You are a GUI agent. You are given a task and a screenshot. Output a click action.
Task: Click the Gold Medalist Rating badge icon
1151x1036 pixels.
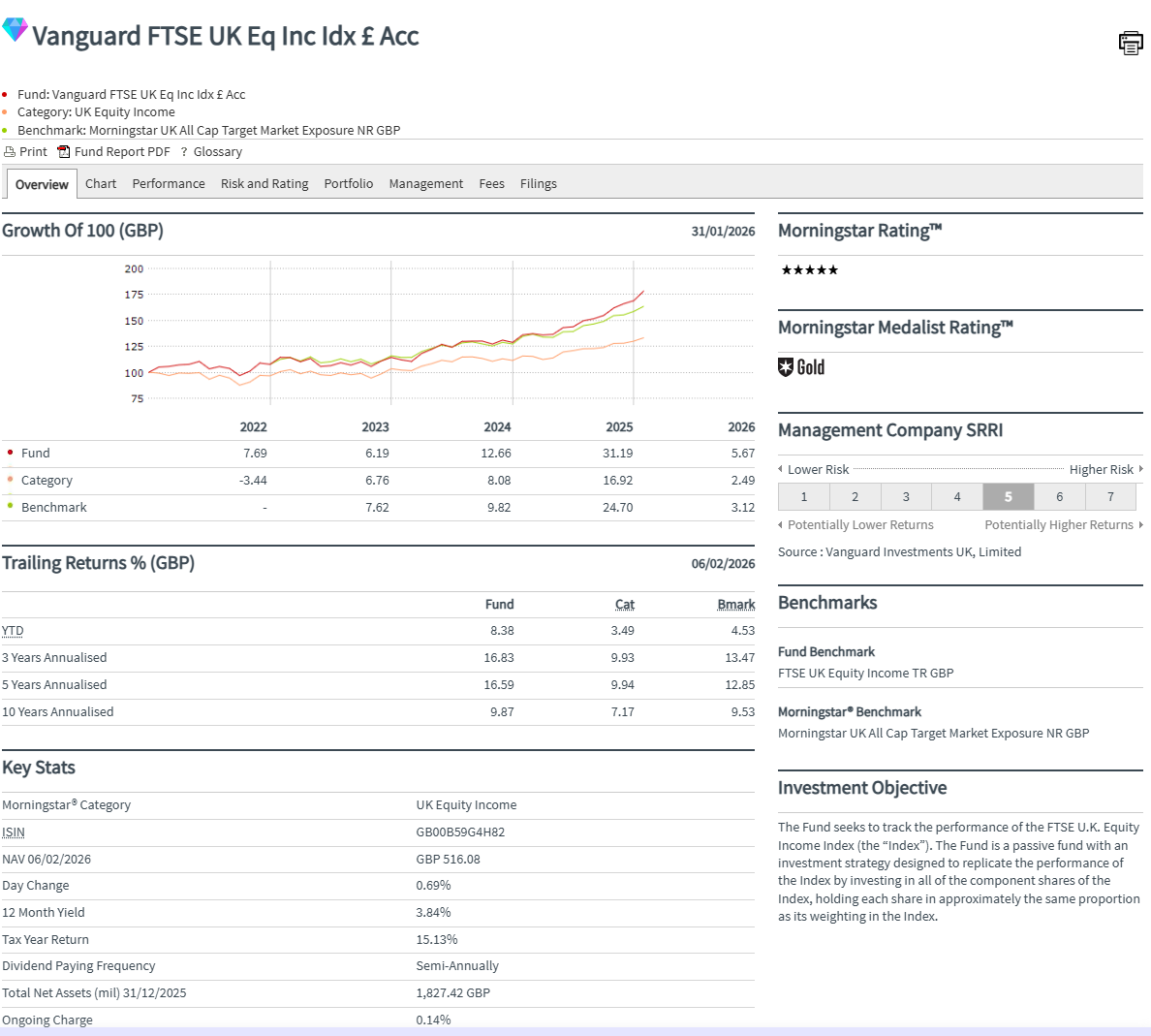787,366
